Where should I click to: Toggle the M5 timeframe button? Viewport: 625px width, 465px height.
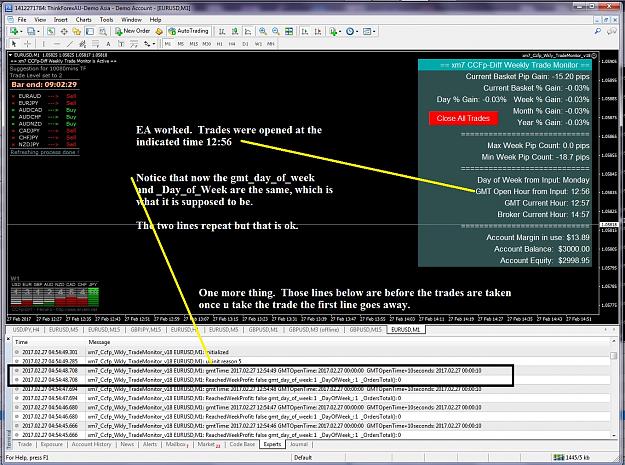pos(181,44)
